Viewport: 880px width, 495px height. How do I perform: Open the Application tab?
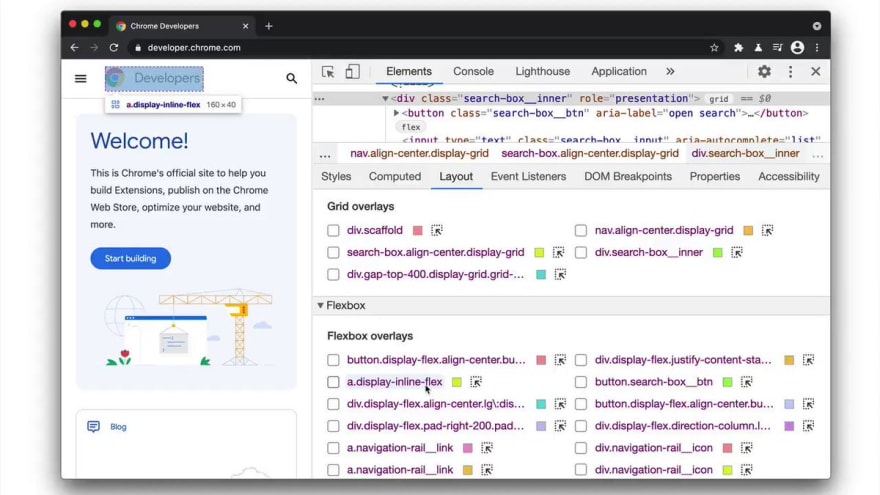618,71
